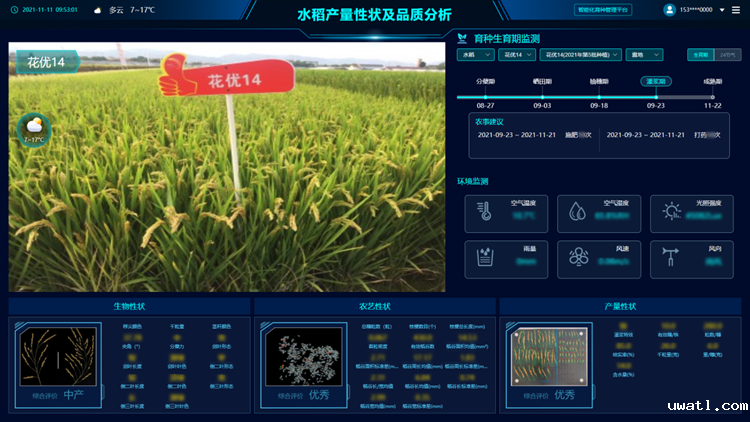Click the 08-27 timeline date

click(485, 106)
